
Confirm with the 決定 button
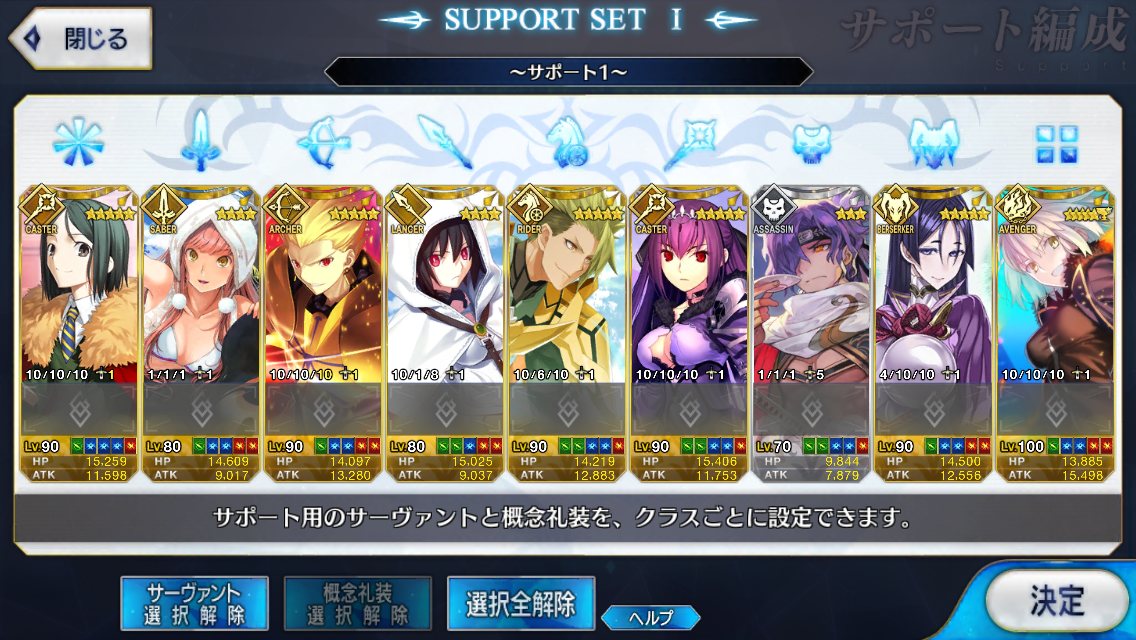click(1056, 600)
